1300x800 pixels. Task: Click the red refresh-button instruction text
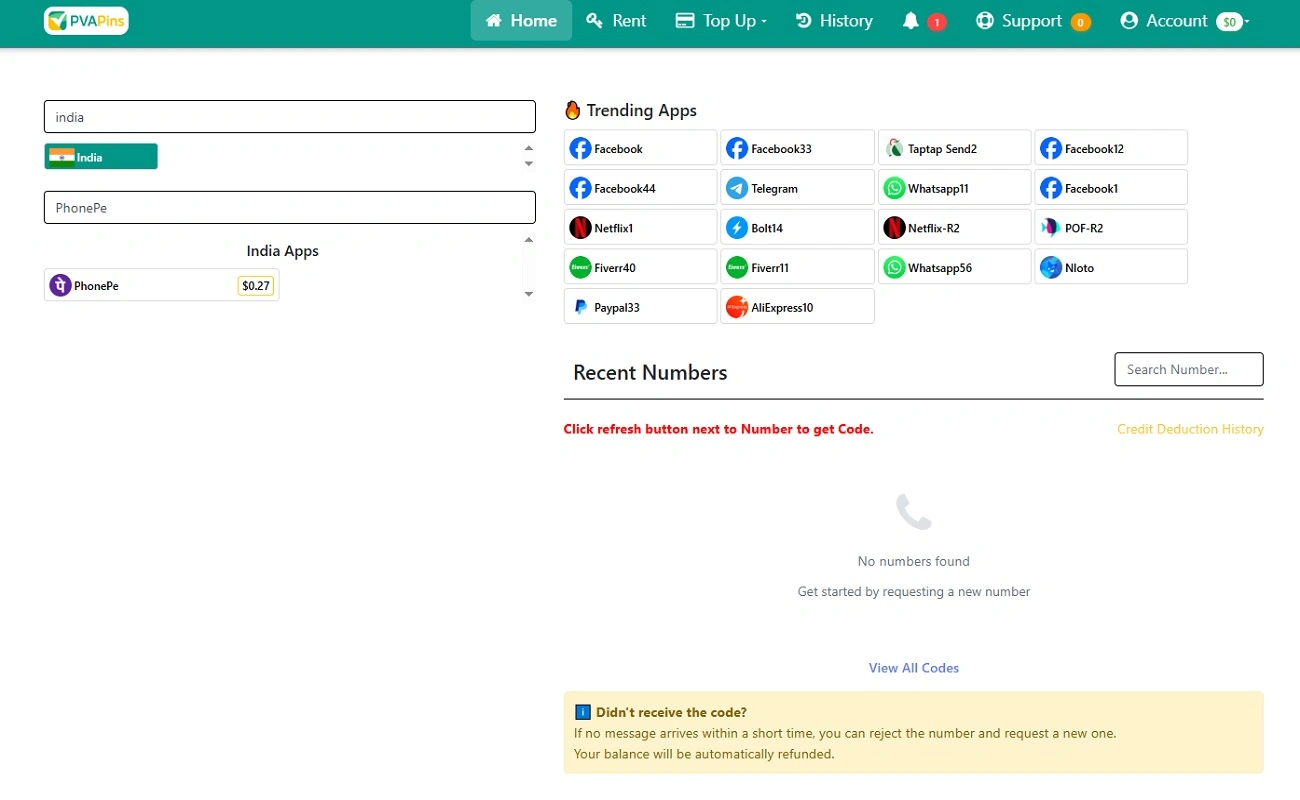point(718,429)
